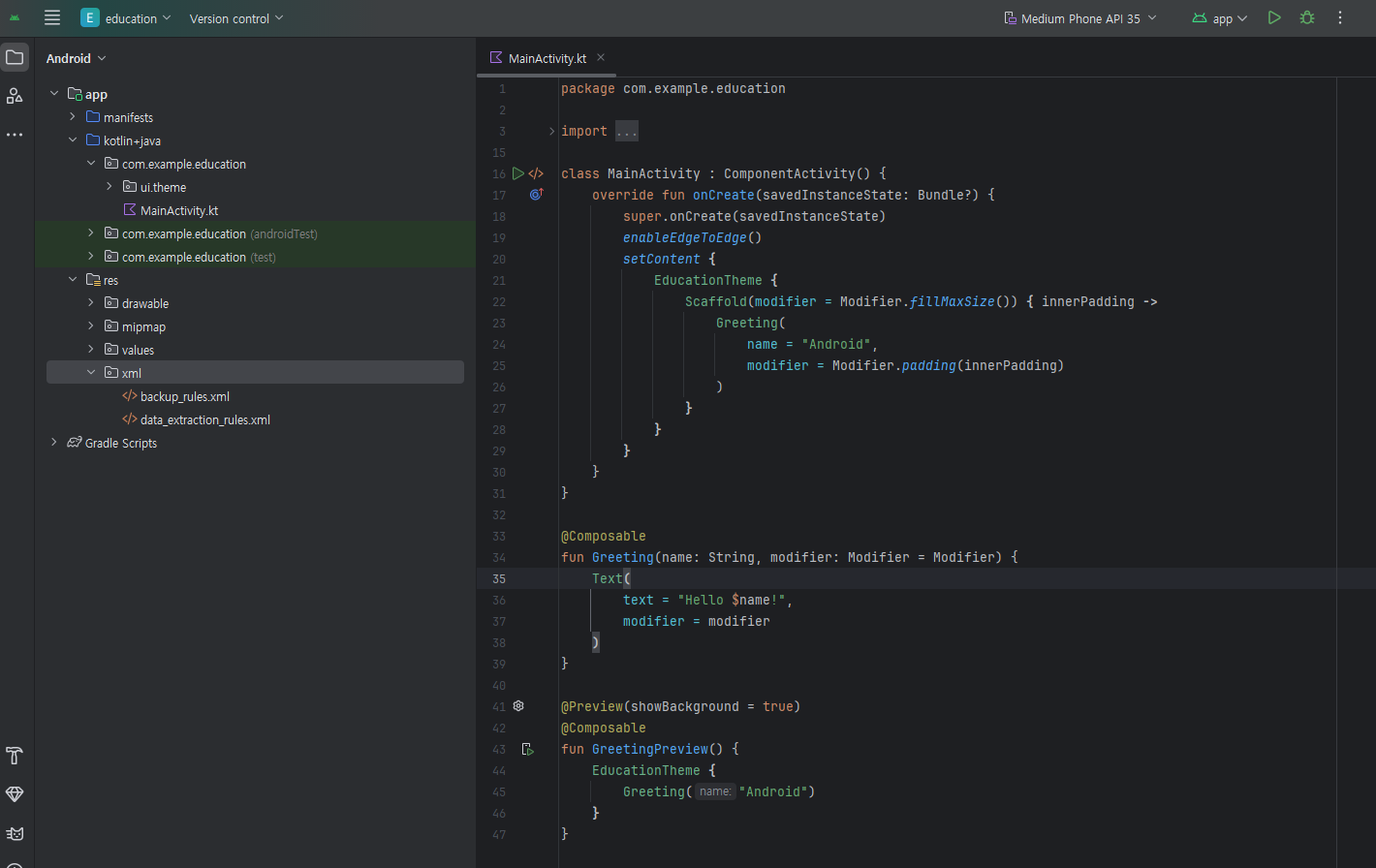Click the EducationTheme call on line 21
This screenshot has width=1376, height=868.
pos(708,280)
